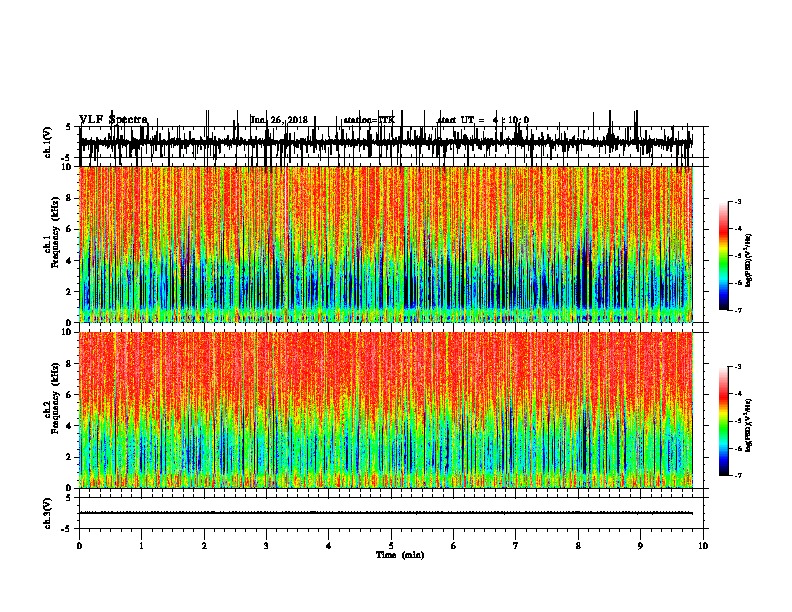Click the ch.2 "Frequency (kHz)" axis label

pyautogui.click(x=55, y=397)
